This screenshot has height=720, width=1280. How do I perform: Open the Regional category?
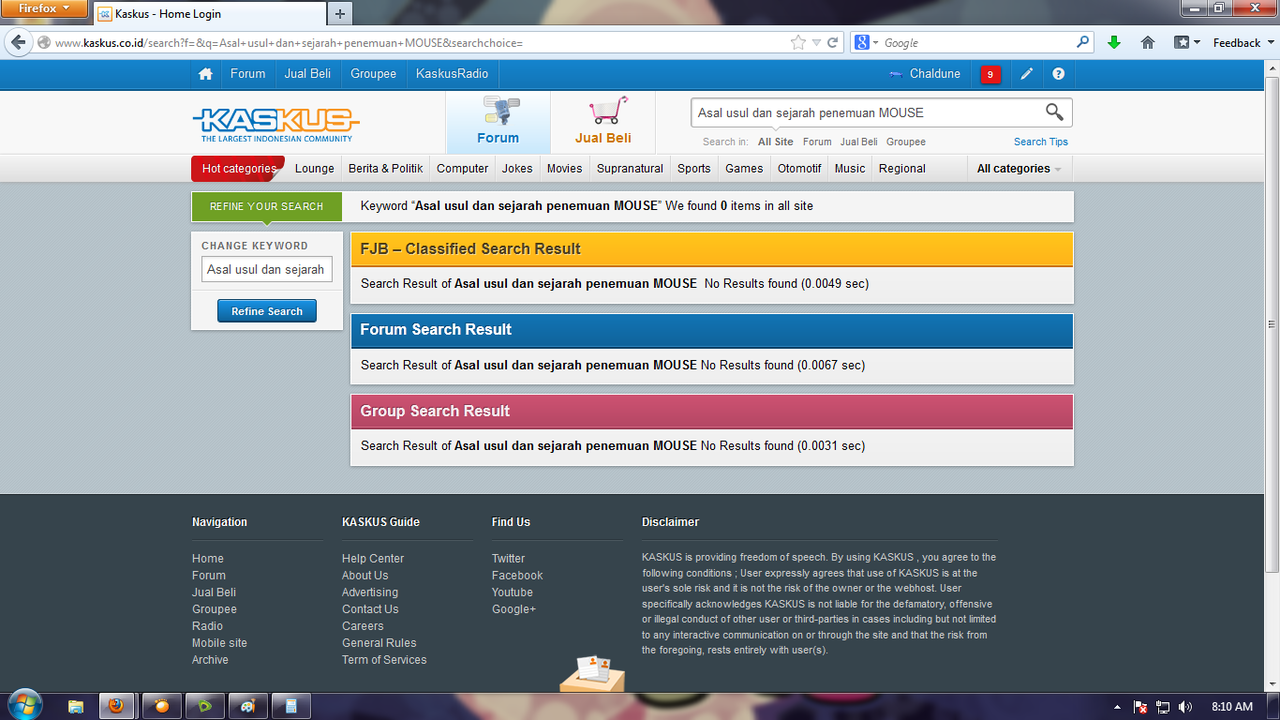902,169
